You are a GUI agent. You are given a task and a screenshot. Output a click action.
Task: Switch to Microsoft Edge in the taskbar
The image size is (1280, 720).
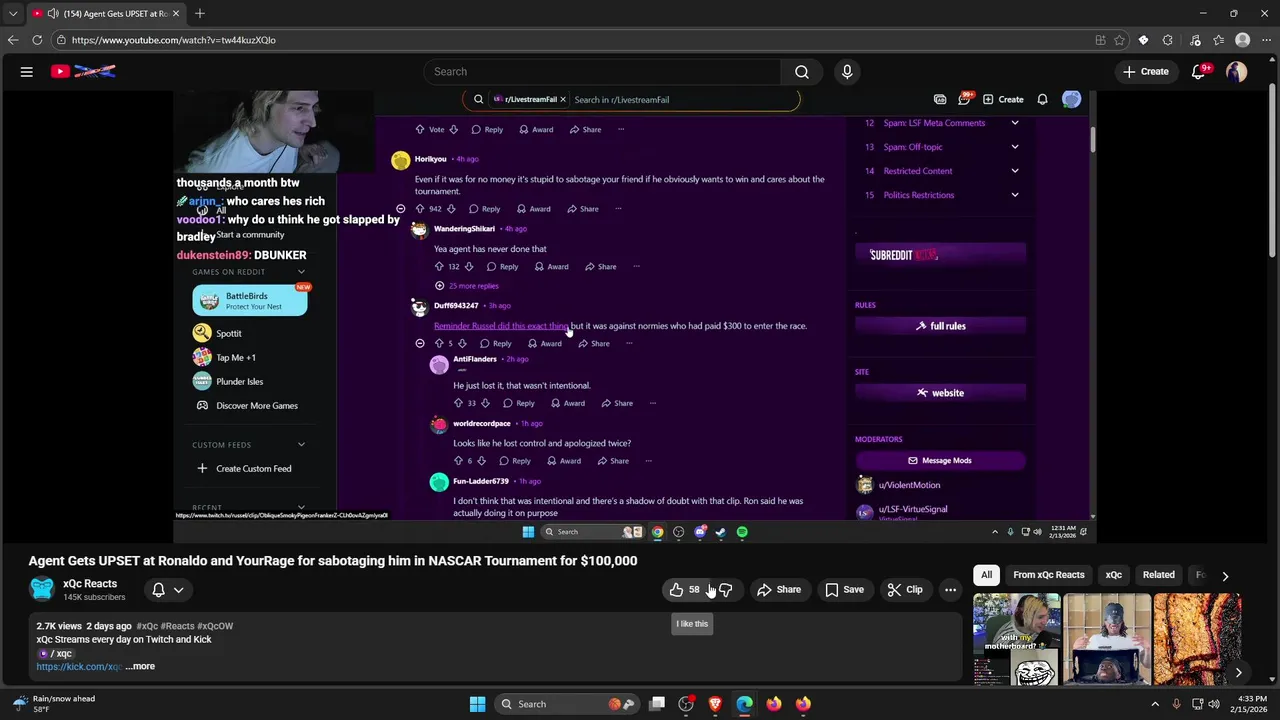(x=744, y=704)
